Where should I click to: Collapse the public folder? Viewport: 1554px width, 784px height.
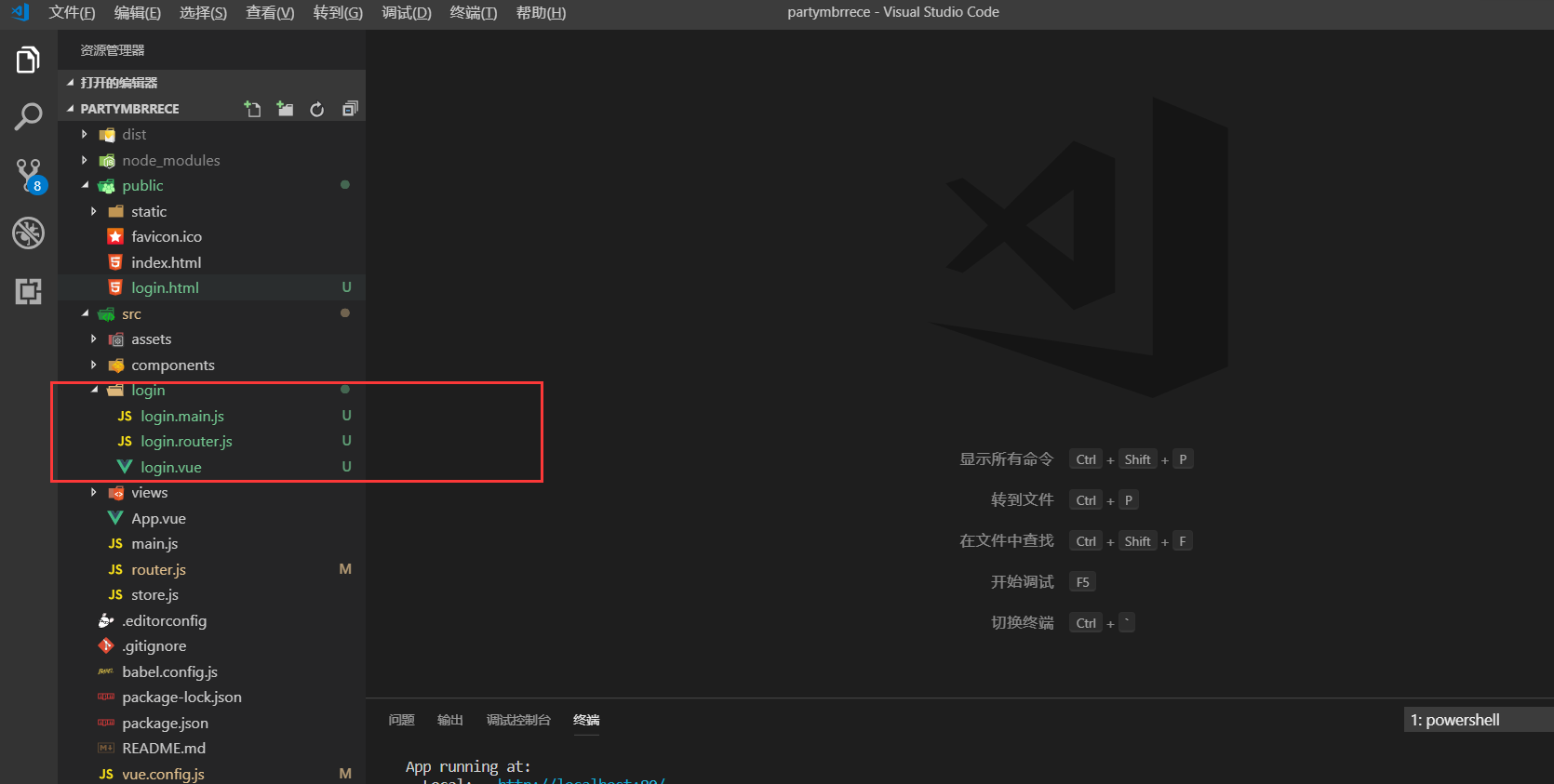tap(85, 185)
